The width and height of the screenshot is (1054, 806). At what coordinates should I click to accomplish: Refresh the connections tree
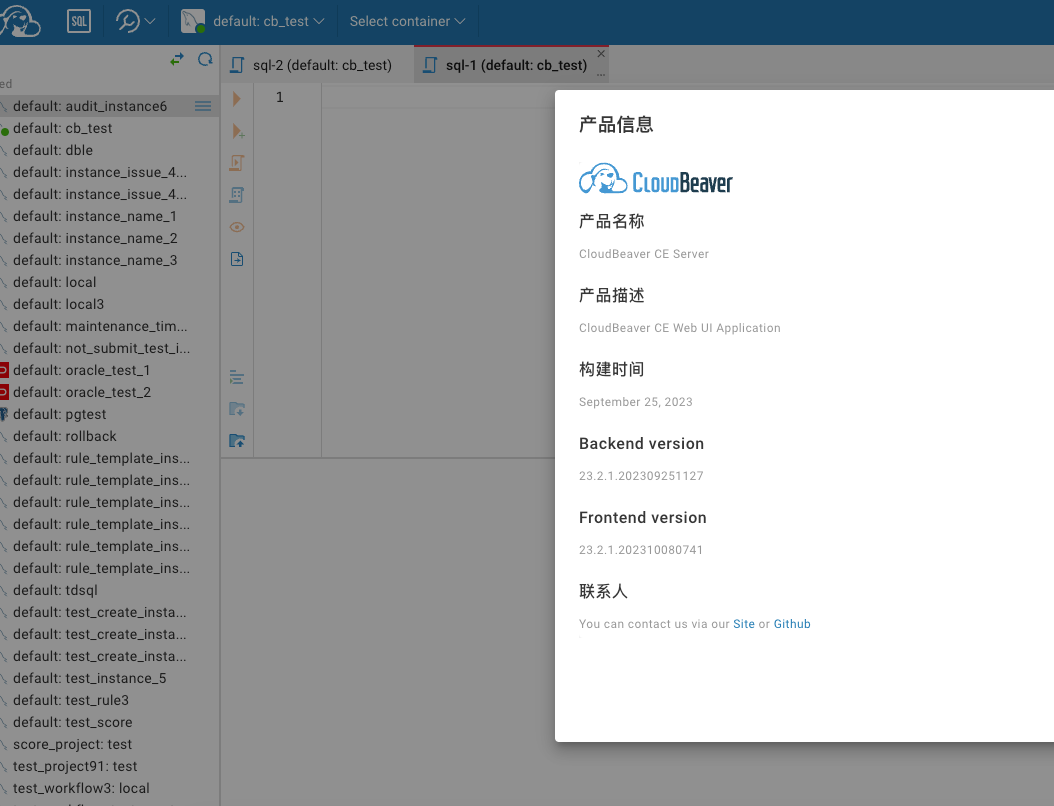pos(205,59)
